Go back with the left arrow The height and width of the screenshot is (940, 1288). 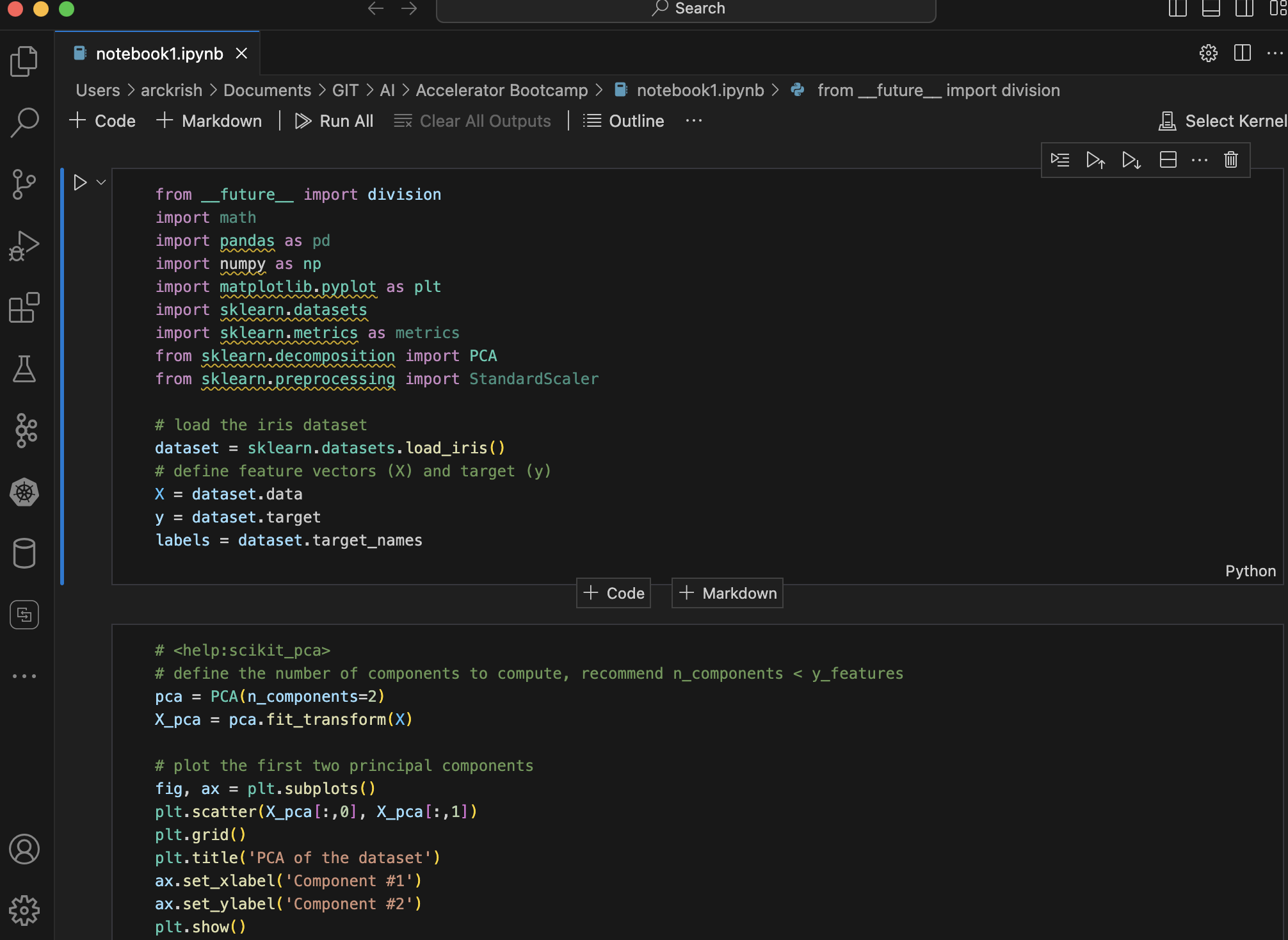(x=376, y=8)
